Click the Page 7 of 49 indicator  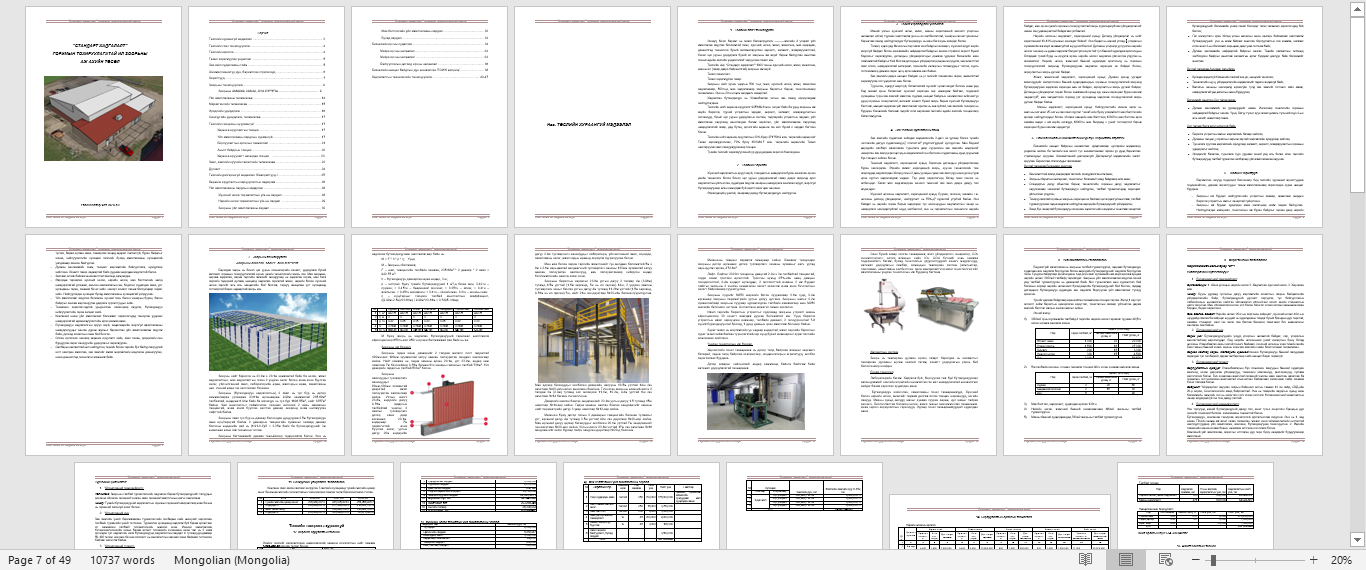pyautogui.click(x=40, y=560)
